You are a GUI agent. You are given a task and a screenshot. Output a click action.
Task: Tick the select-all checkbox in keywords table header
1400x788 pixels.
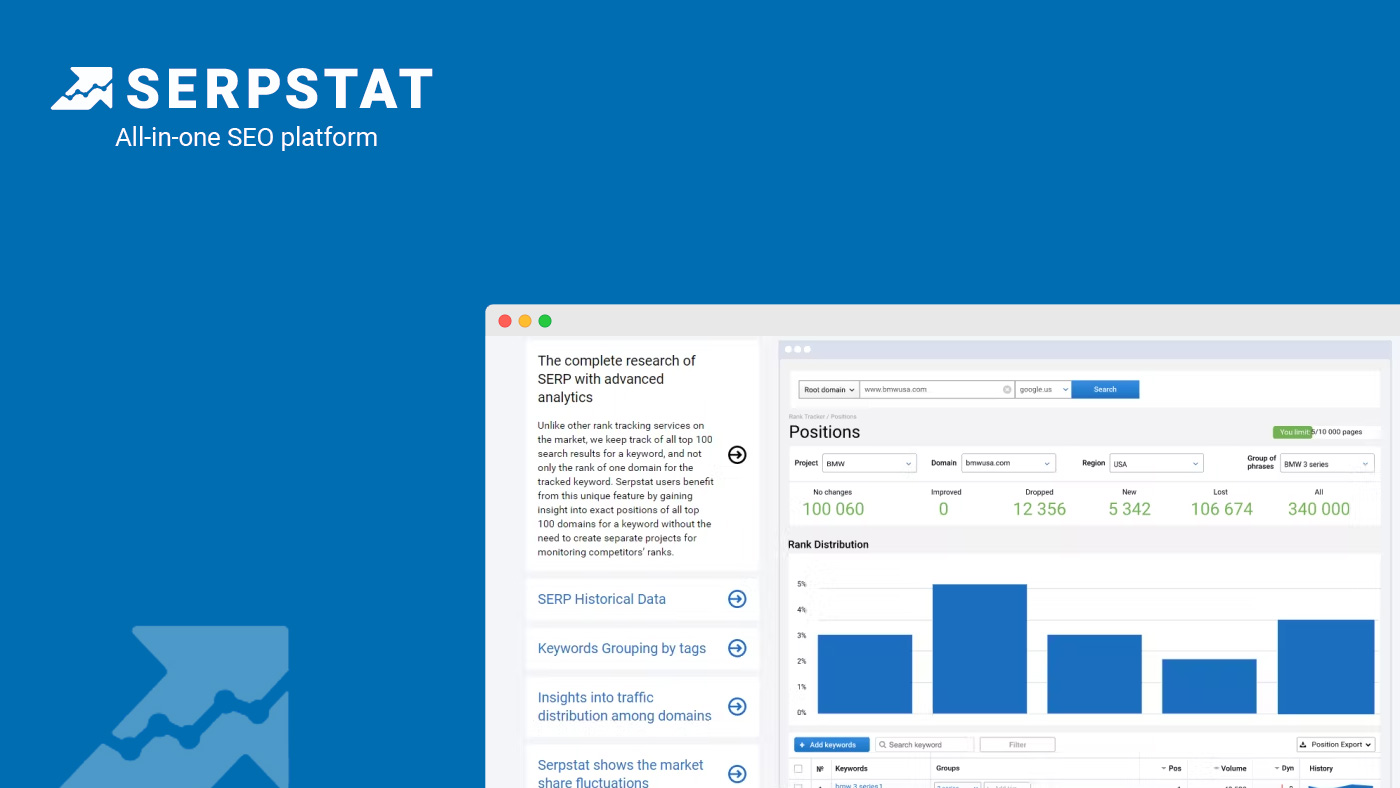click(x=798, y=769)
